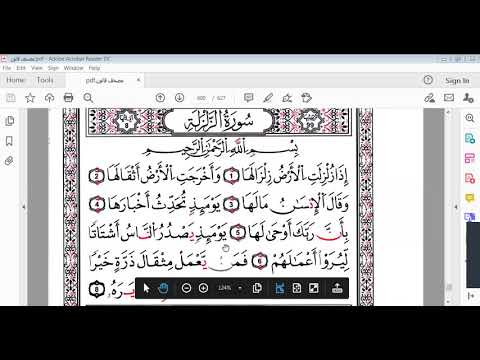Click the zoom percentage value field
Screen dimensions: 480x360
click(x=224, y=288)
